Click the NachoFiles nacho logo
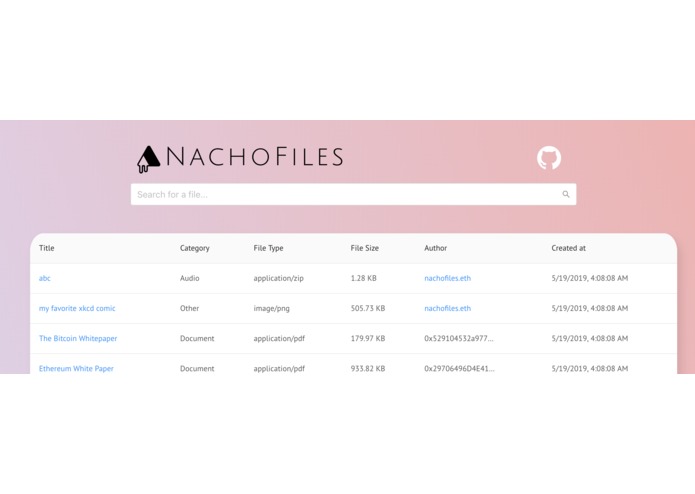 [148, 159]
